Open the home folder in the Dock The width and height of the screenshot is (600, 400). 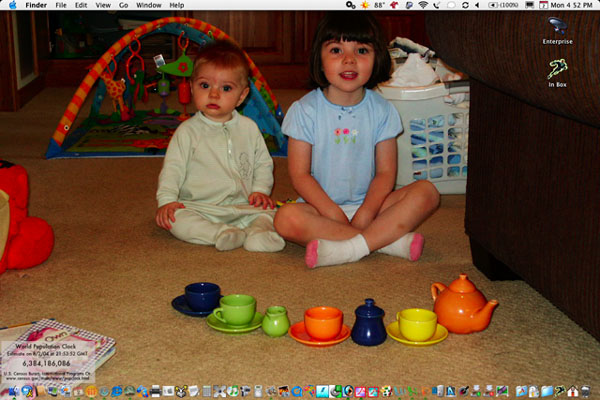pos(572,391)
